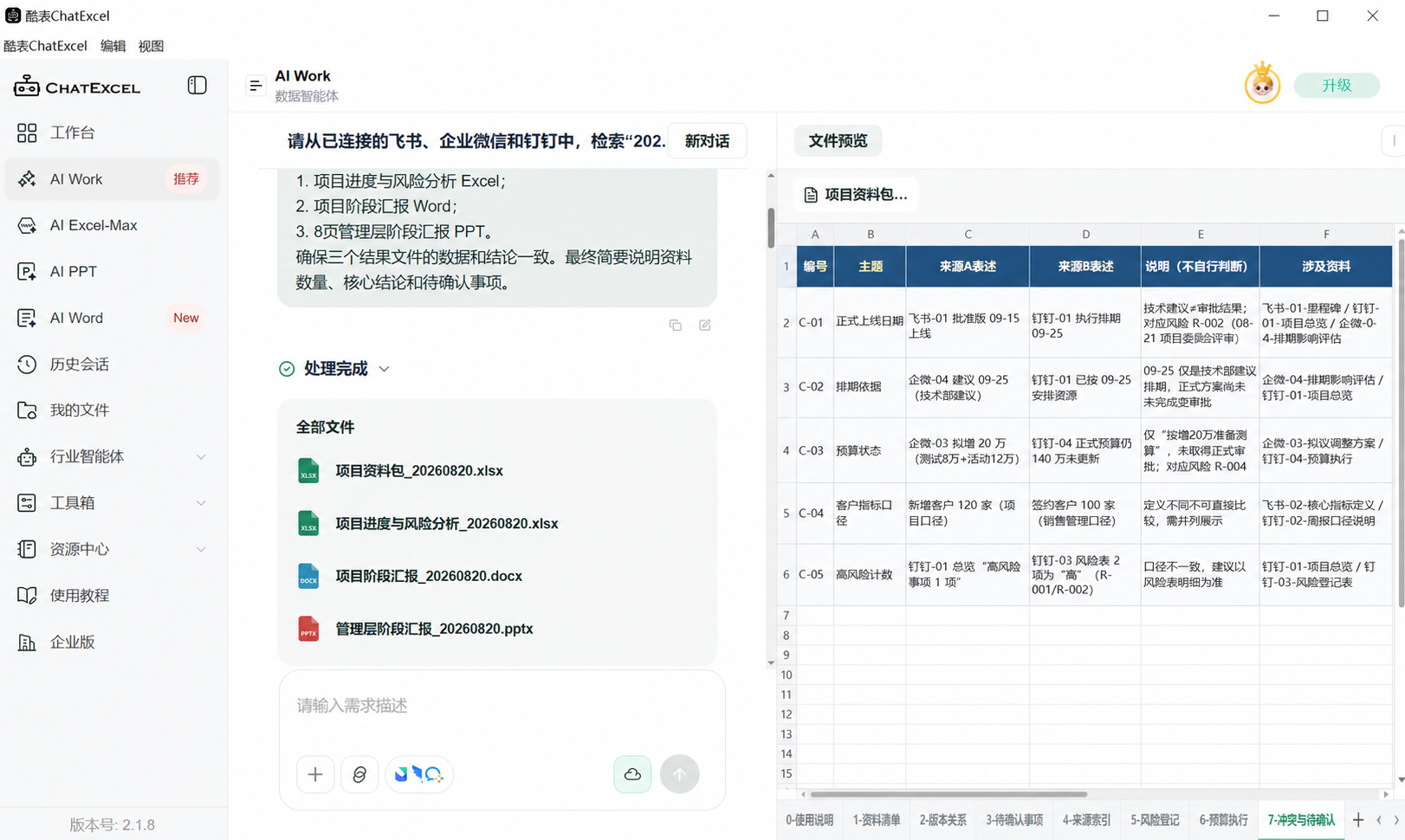Click the send arrow button
This screenshot has height=840, width=1405.
pyautogui.click(x=680, y=774)
